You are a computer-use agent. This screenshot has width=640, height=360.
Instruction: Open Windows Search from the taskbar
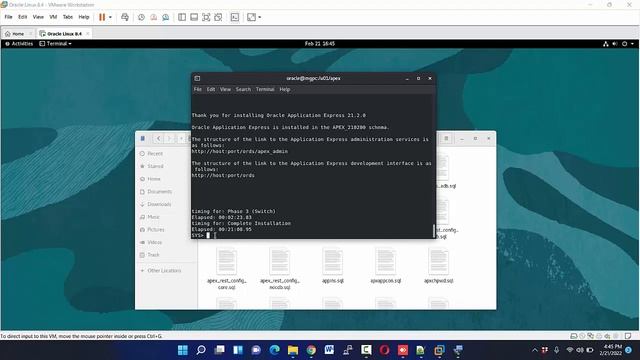201,350
